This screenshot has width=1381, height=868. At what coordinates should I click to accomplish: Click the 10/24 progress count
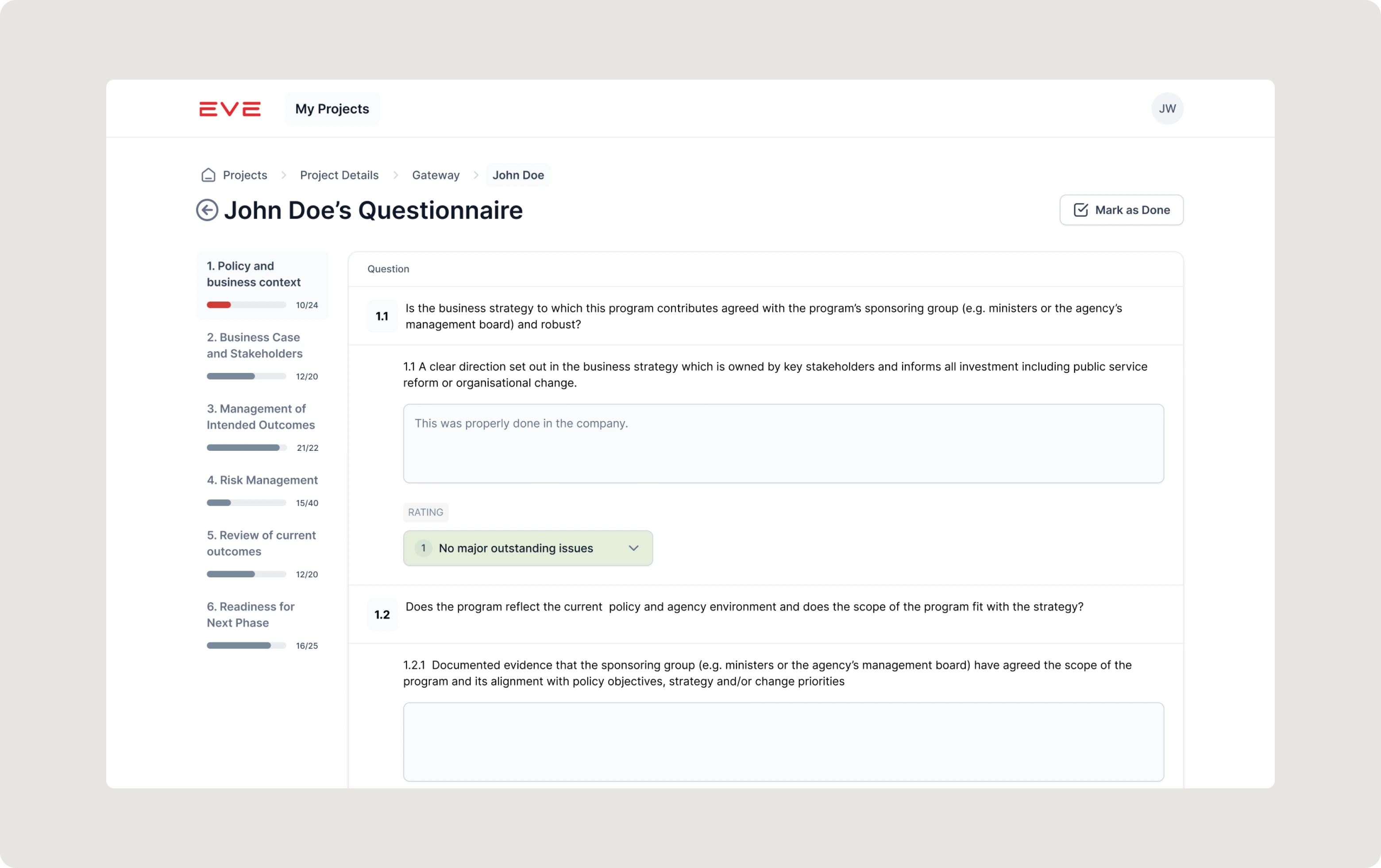pos(307,305)
